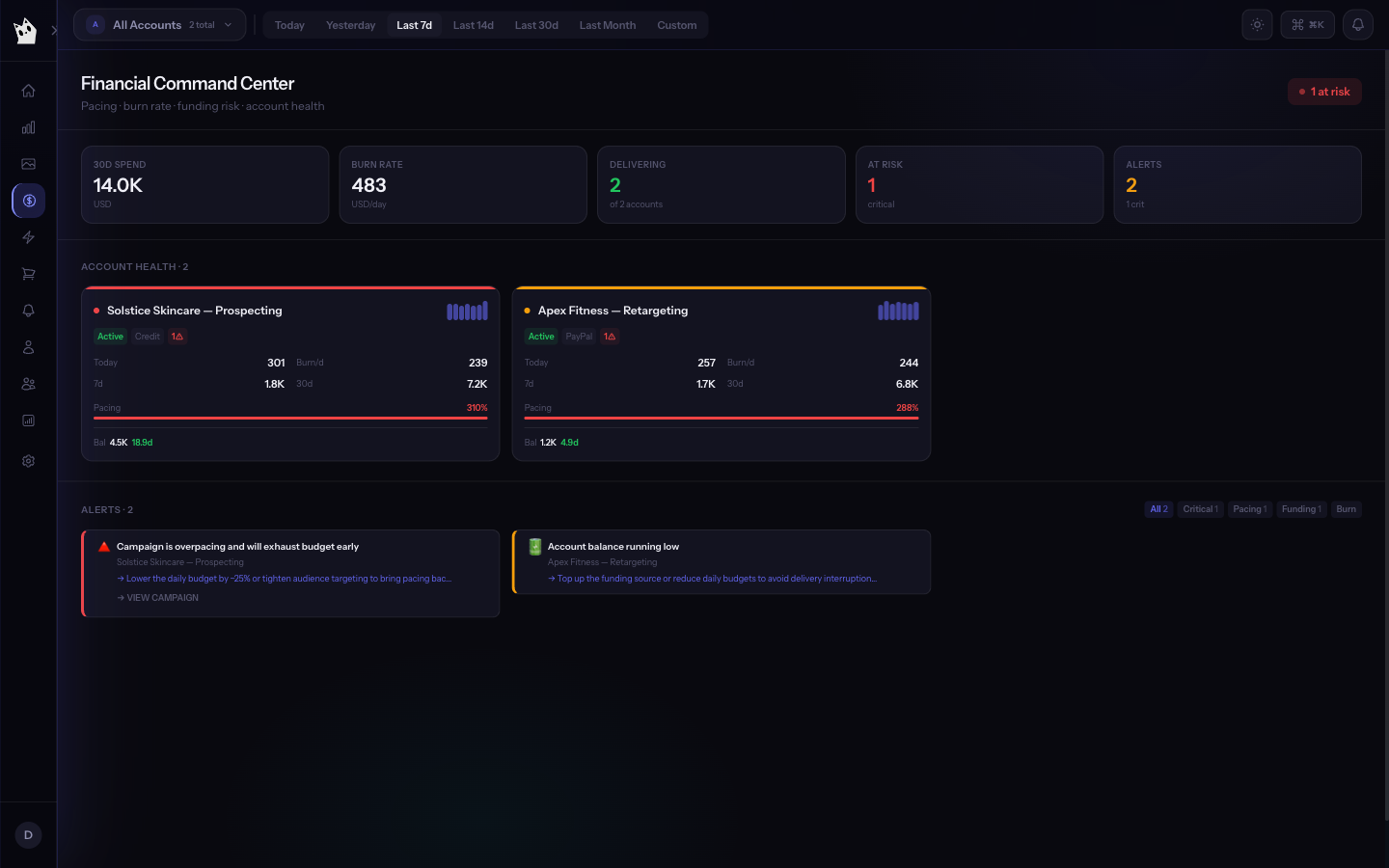Open the shopping cart icon in sidebar
1389x868 pixels.
pyautogui.click(x=28, y=274)
